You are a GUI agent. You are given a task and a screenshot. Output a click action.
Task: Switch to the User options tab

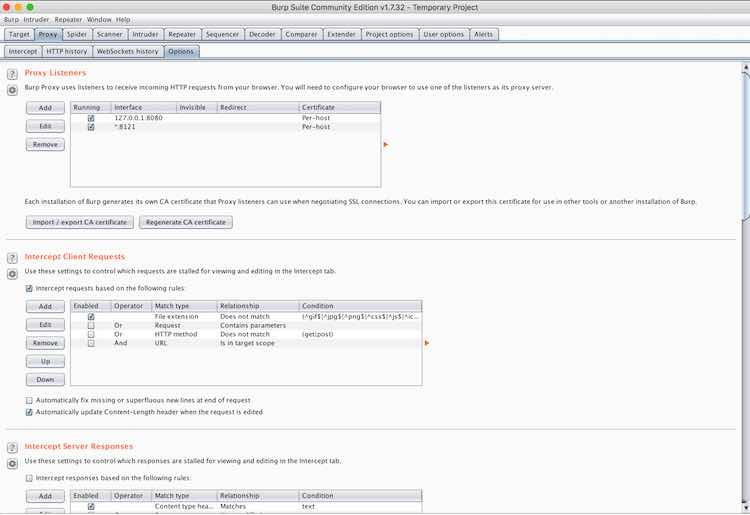tap(443, 34)
